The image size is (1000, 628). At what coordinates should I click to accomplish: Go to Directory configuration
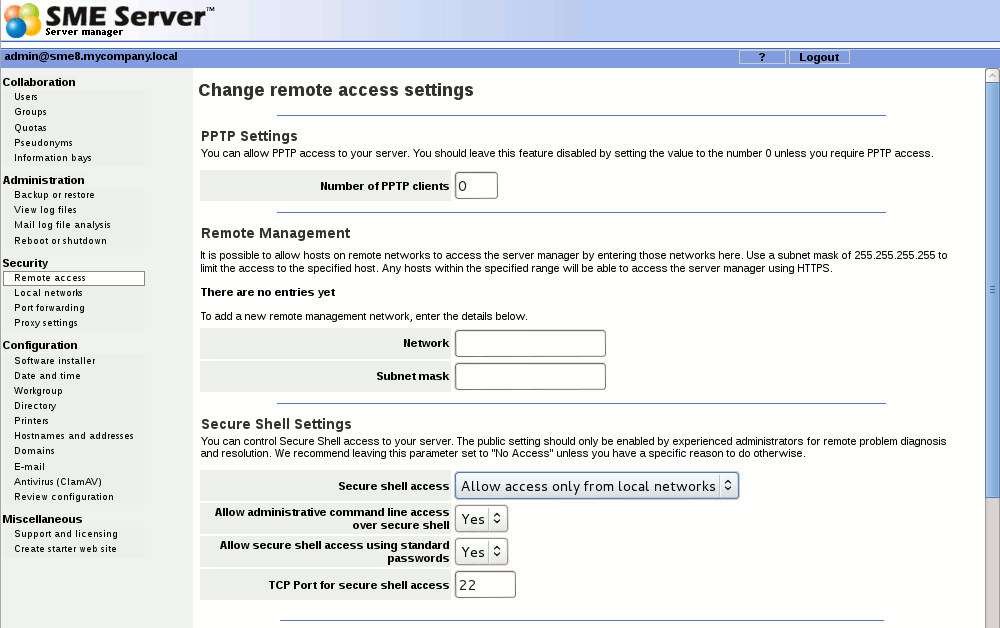[35, 406]
